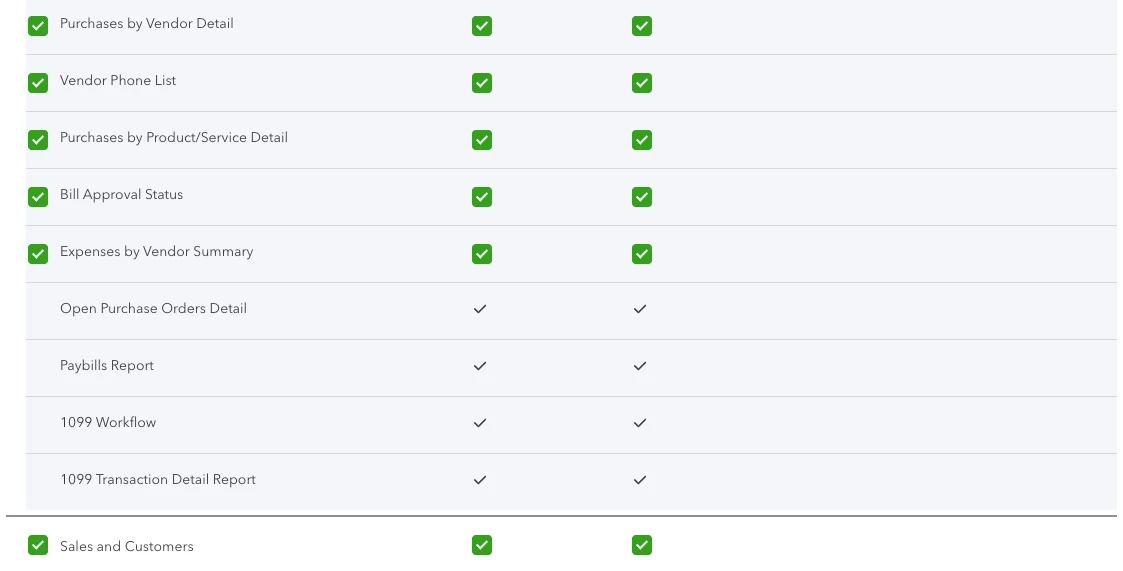Screen dimensions: 1123x571
Task: Click last-column checkmark in Paybills Report row
Action: (x=640, y=366)
